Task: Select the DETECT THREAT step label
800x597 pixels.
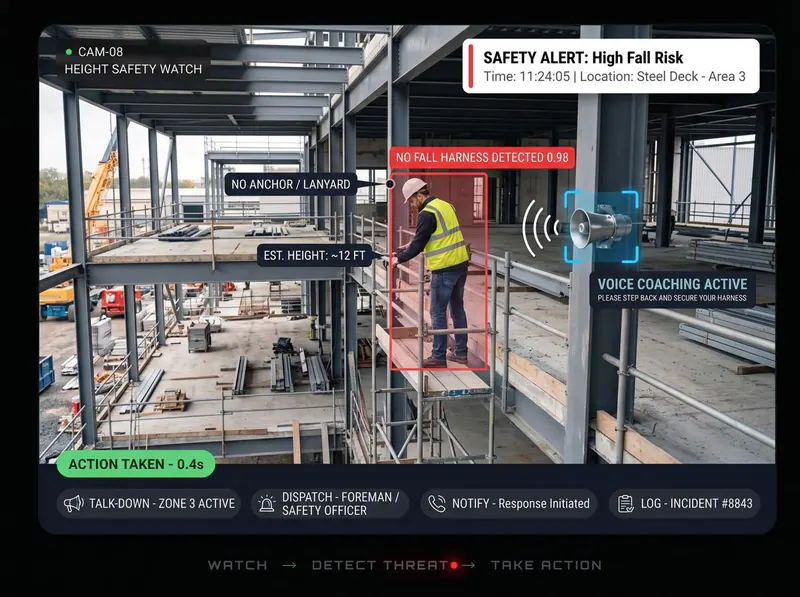Action: [x=380, y=565]
